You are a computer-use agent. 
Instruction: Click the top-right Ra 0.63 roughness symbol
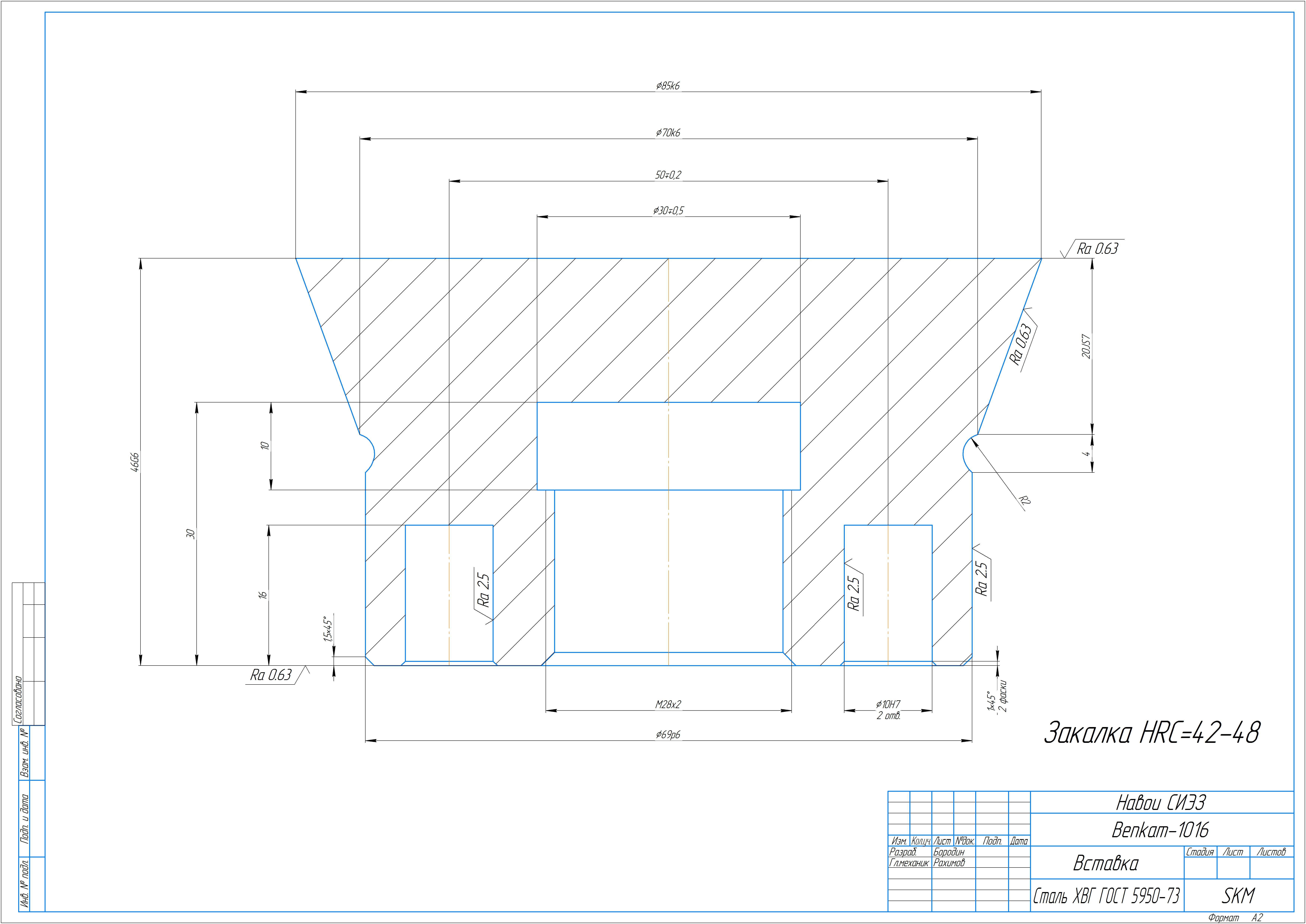click(x=1097, y=249)
